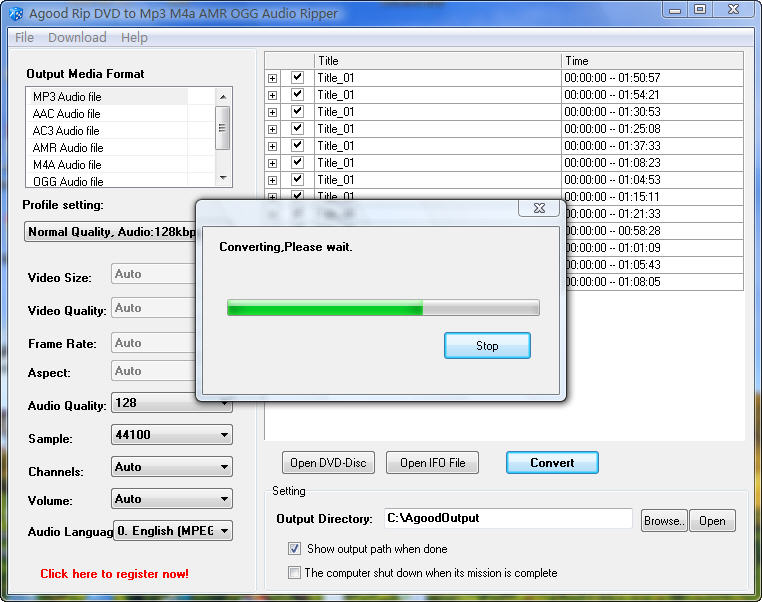Uncheck the title row lasting 01:30:53

[x=297, y=111]
